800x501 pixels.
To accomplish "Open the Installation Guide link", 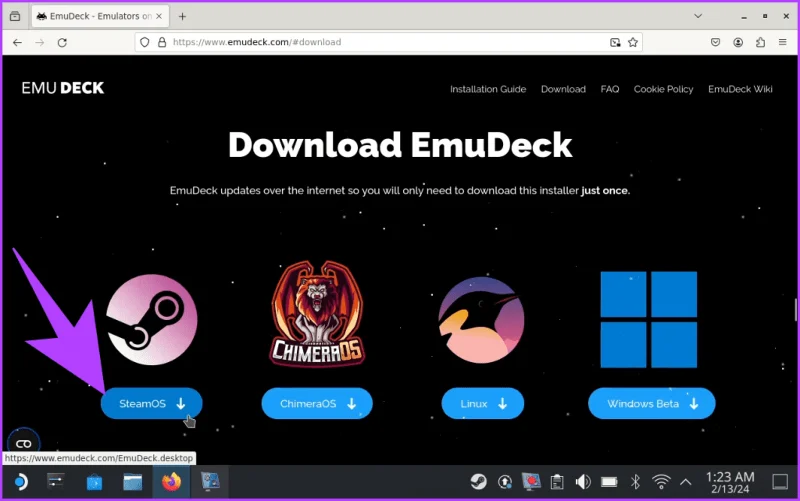I will click(488, 89).
